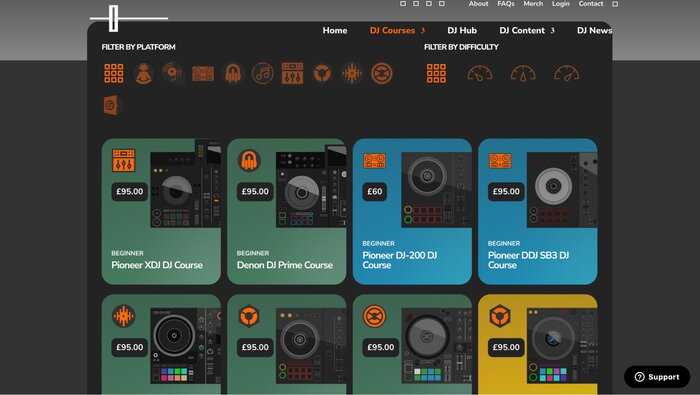Click Pioneer XDJ controller thumbnail image
700x395 pixels.
[185, 183]
